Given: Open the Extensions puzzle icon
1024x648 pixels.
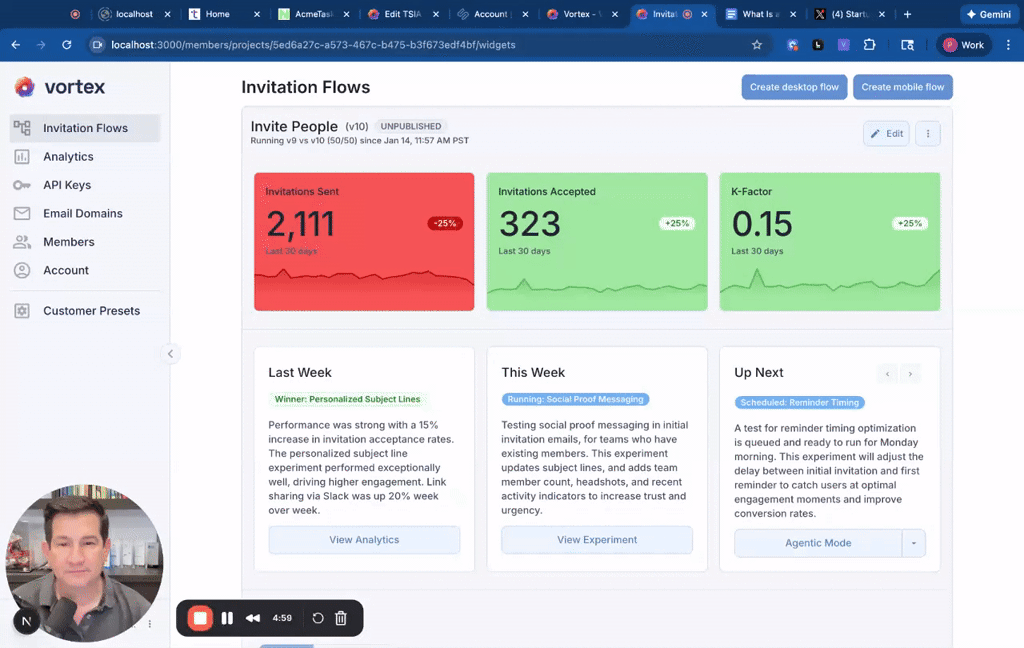Looking at the screenshot, I should [869, 45].
